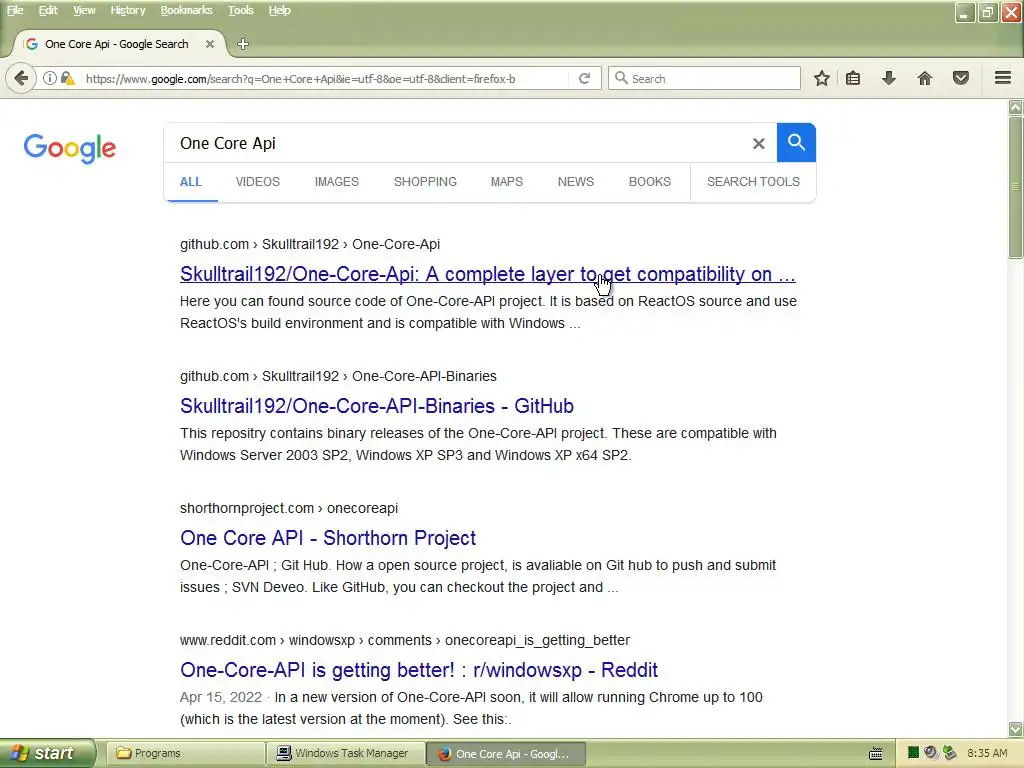
Task: Open the Firefox hamburger menu
Action: pos(1003,78)
